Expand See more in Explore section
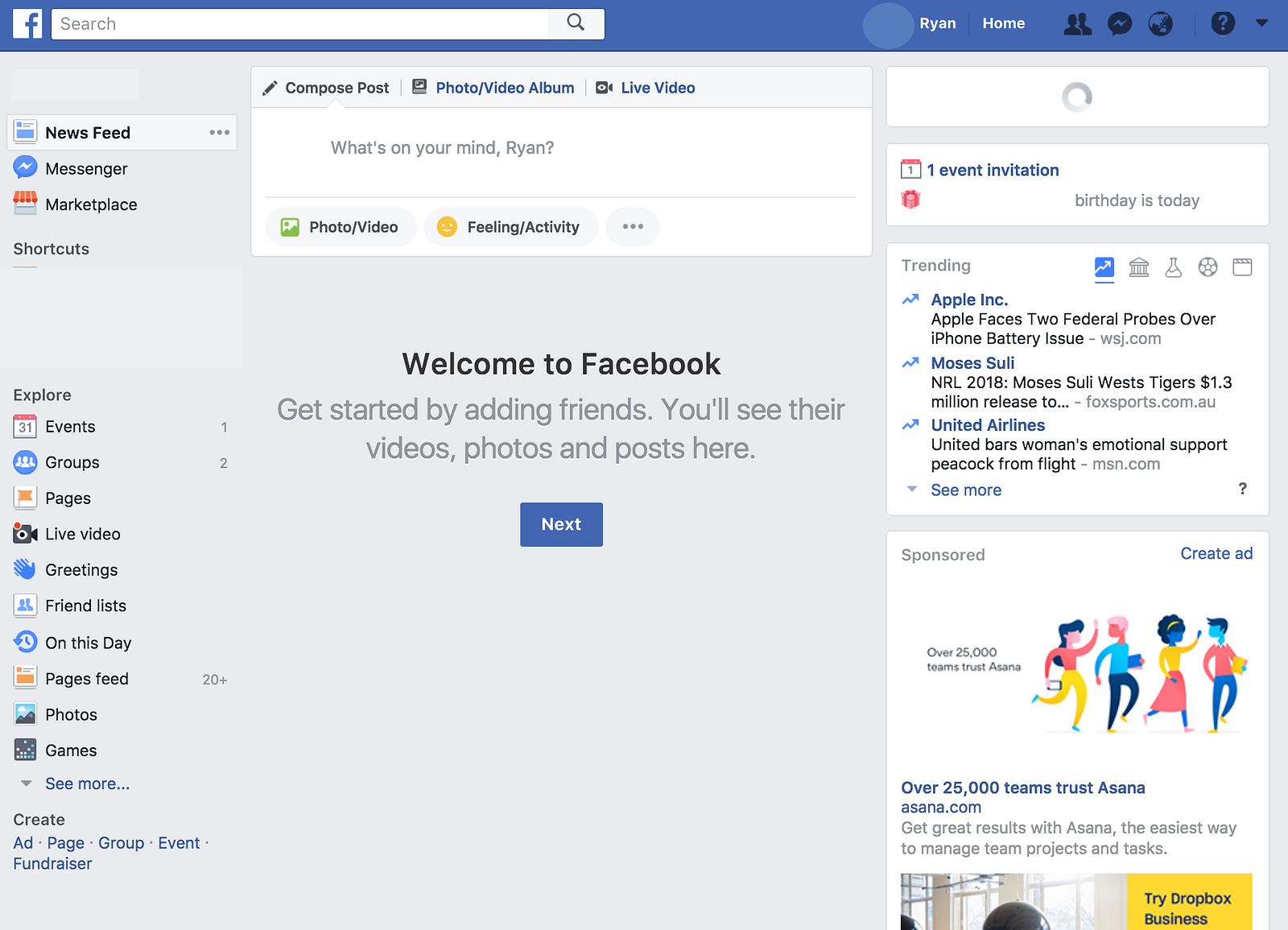The height and width of the screenshot is (930, 1288). [87, 784]
